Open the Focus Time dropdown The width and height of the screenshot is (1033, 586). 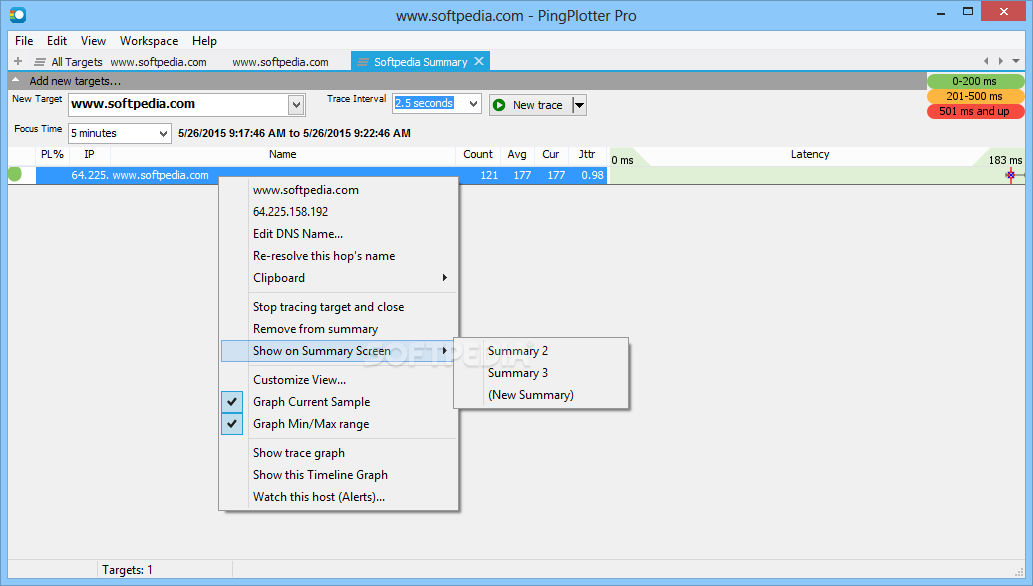163,133
